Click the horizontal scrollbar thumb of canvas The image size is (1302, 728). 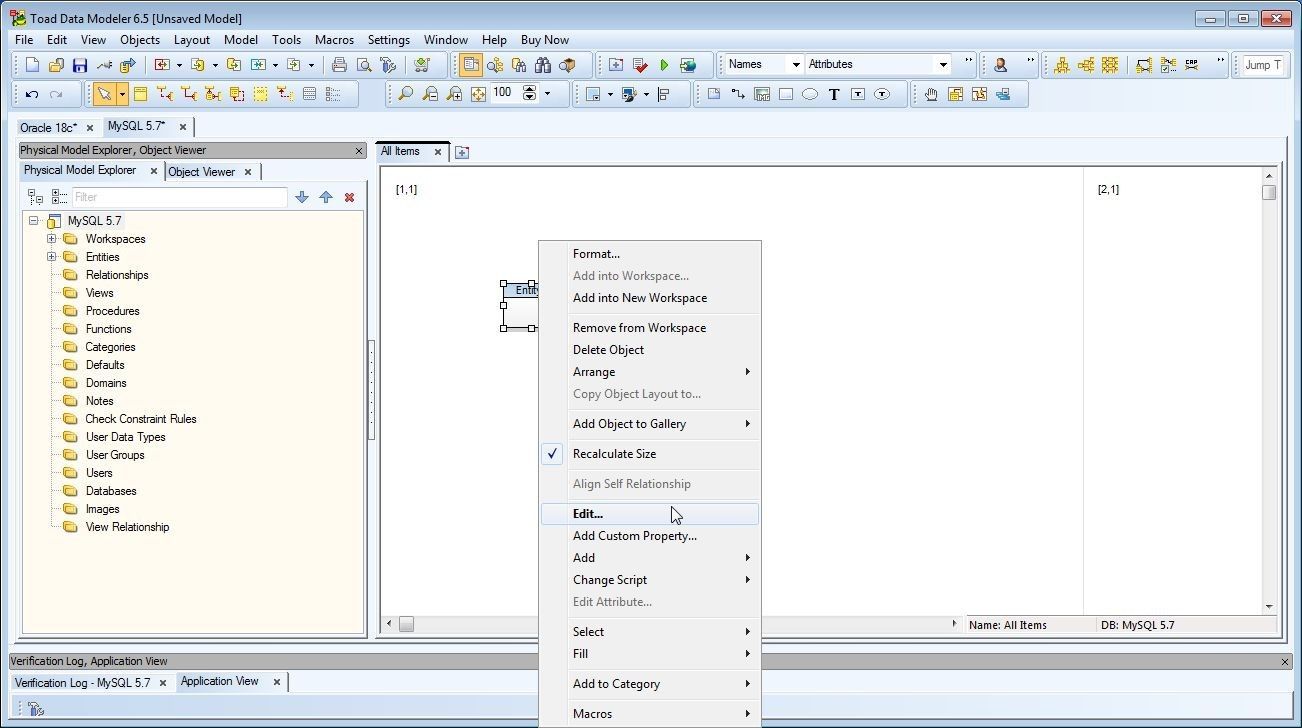406,624
